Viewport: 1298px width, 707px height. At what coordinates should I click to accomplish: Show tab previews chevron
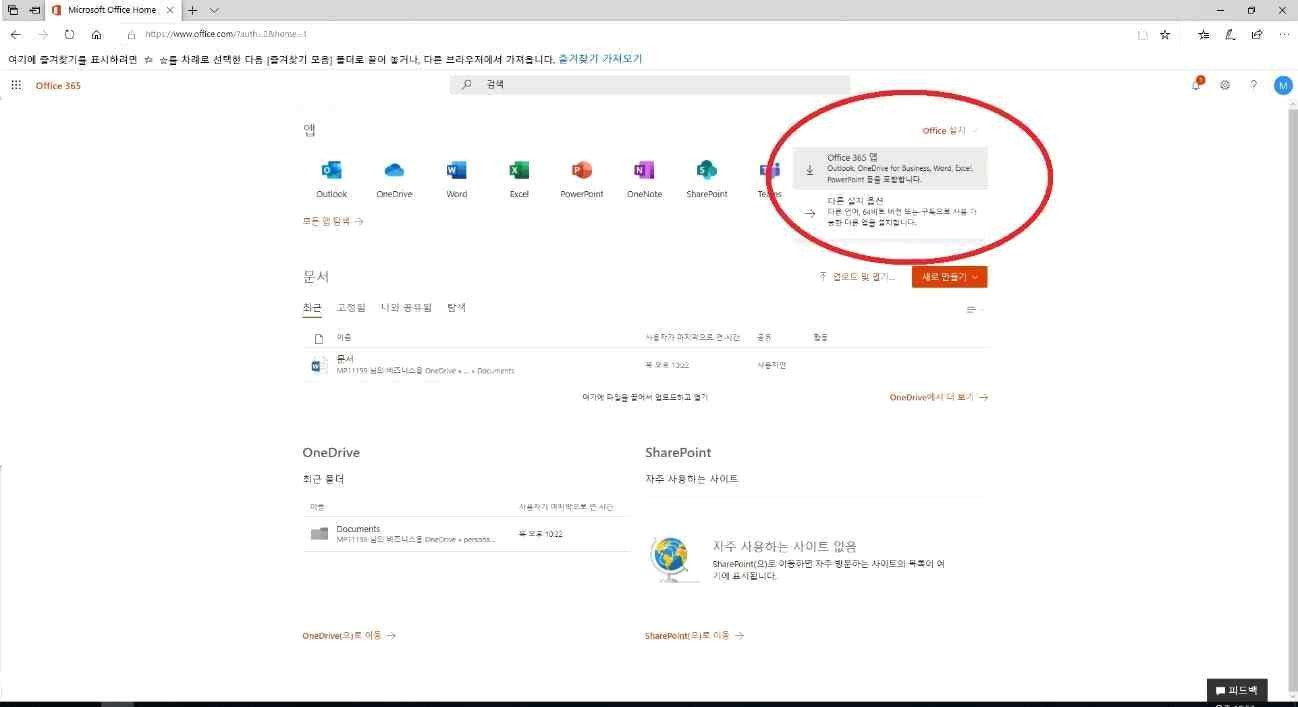(x=214, y=9)
